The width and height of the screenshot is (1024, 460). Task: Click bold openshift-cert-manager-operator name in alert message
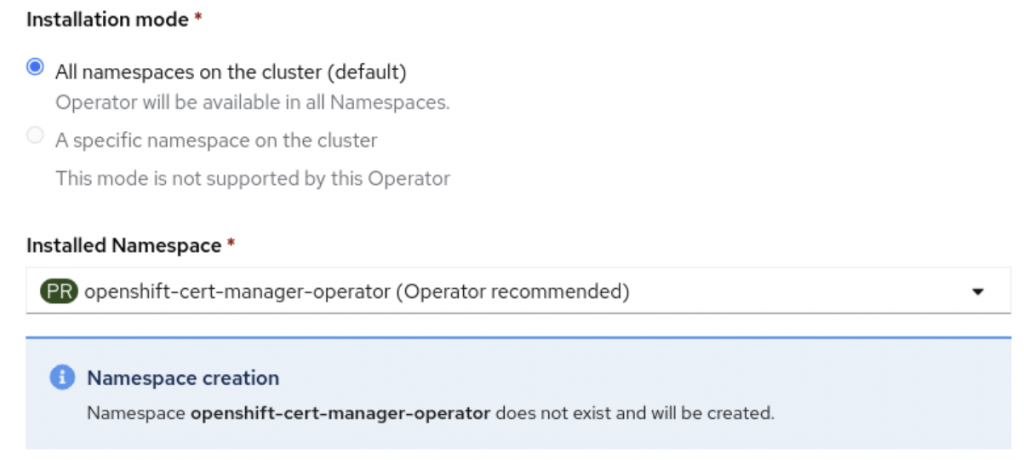[x=340, y=413]
